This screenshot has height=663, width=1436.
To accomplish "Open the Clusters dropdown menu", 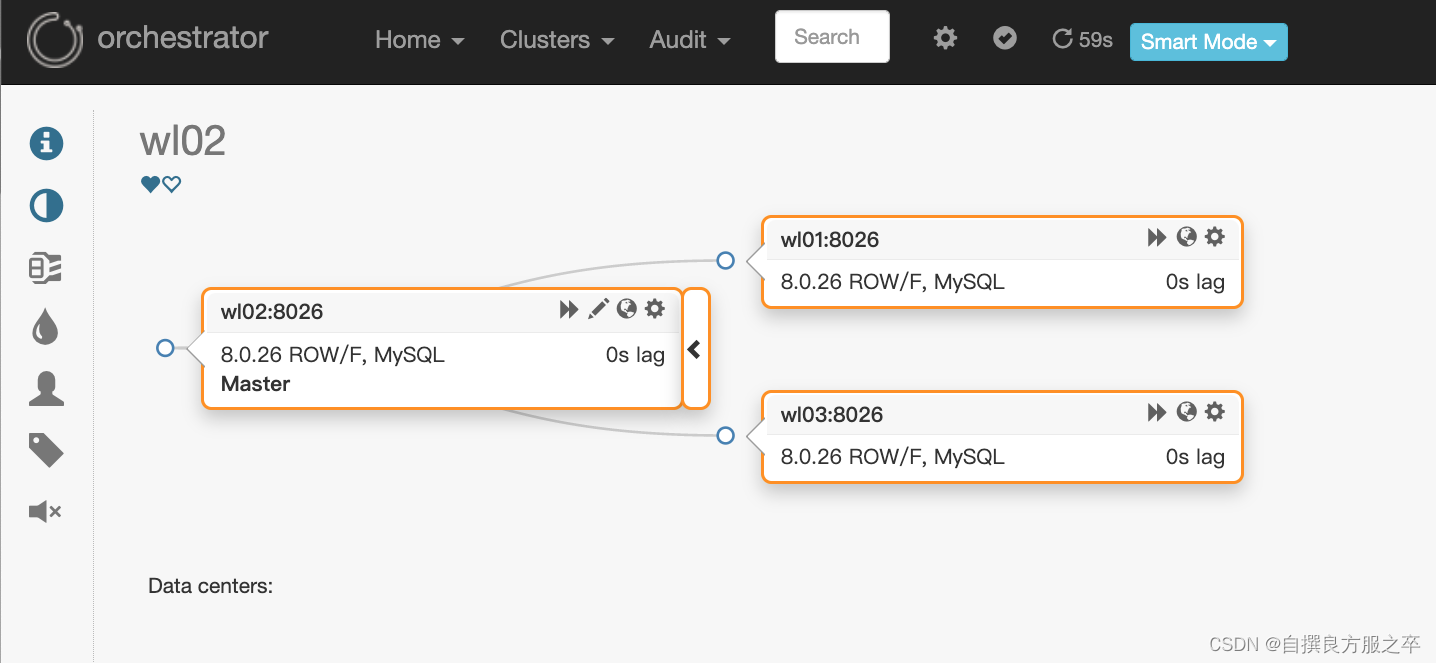I will [x=557, y=40].
